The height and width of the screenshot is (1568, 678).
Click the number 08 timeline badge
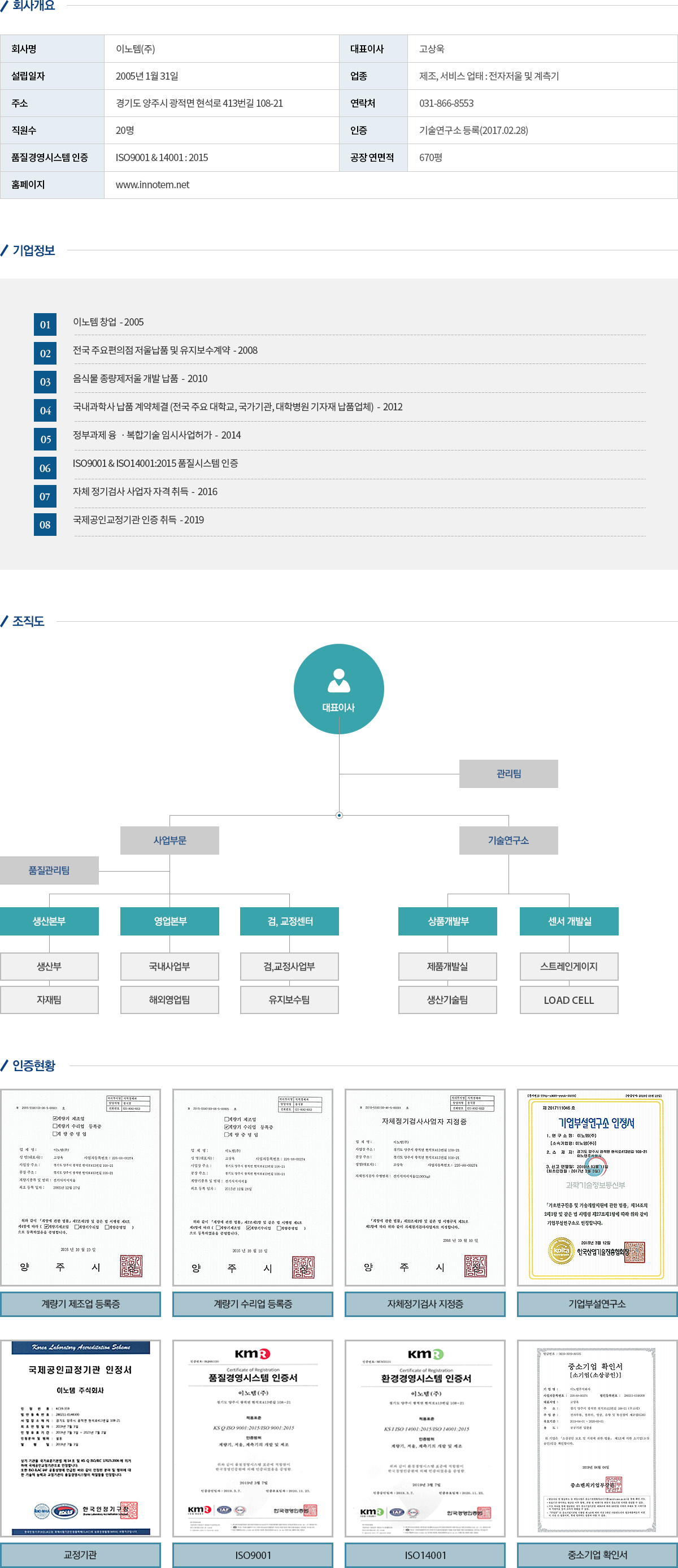45,525
